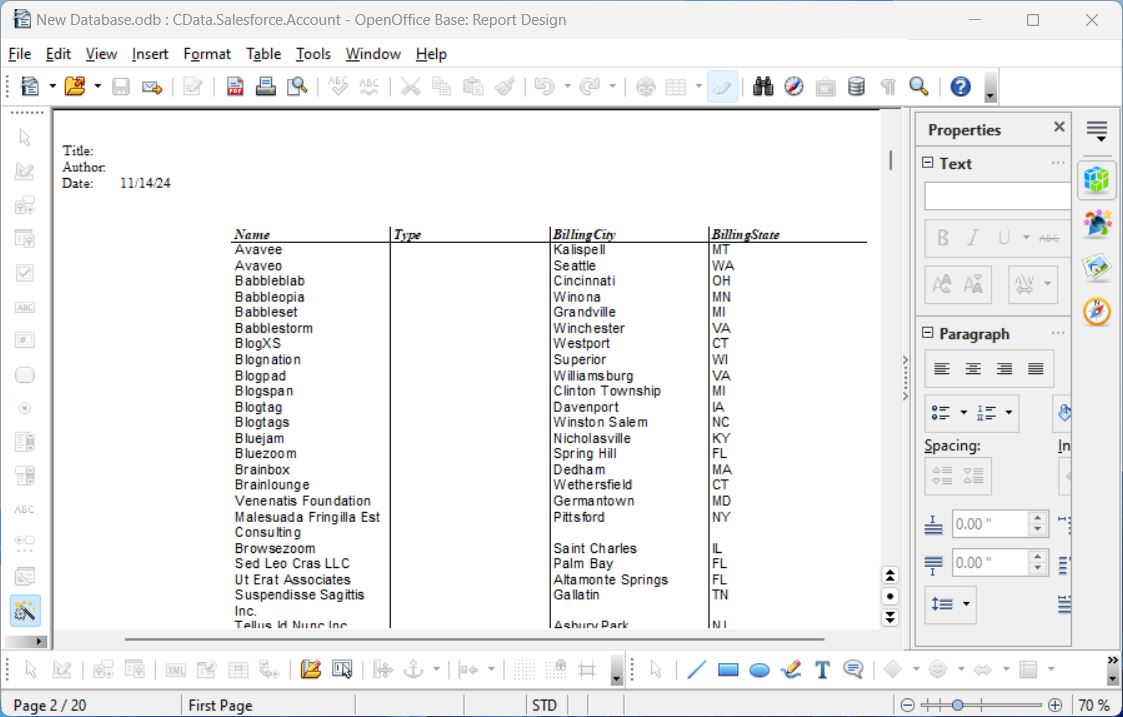Open the Insert menu

(x=150, y=54)
